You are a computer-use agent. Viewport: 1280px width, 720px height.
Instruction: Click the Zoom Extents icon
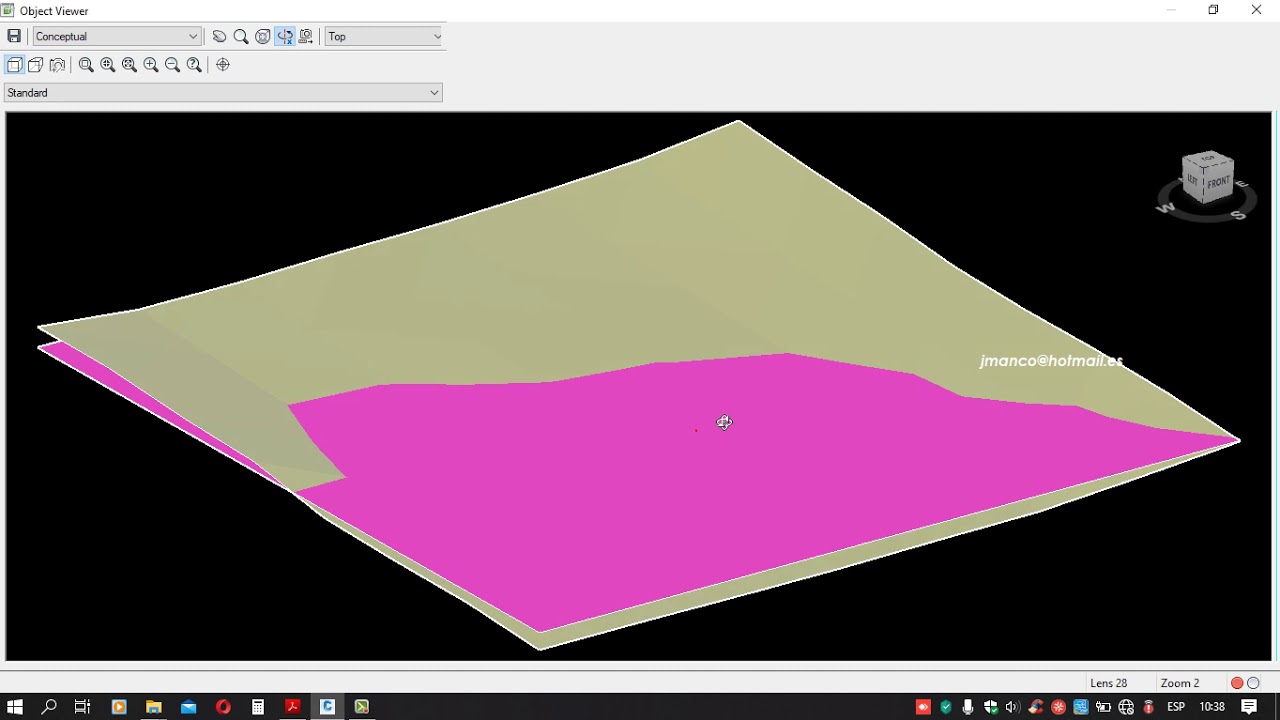tap(129, 64)
